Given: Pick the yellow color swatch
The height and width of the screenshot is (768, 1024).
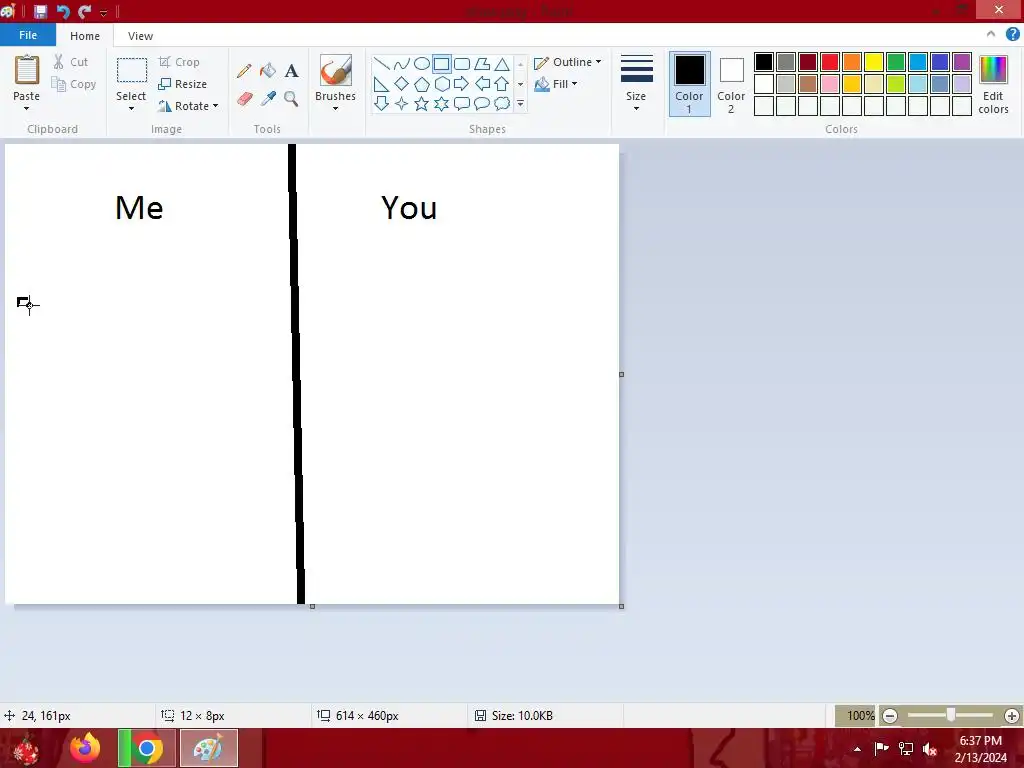Looking at the screenshot, I should (874, 62).
